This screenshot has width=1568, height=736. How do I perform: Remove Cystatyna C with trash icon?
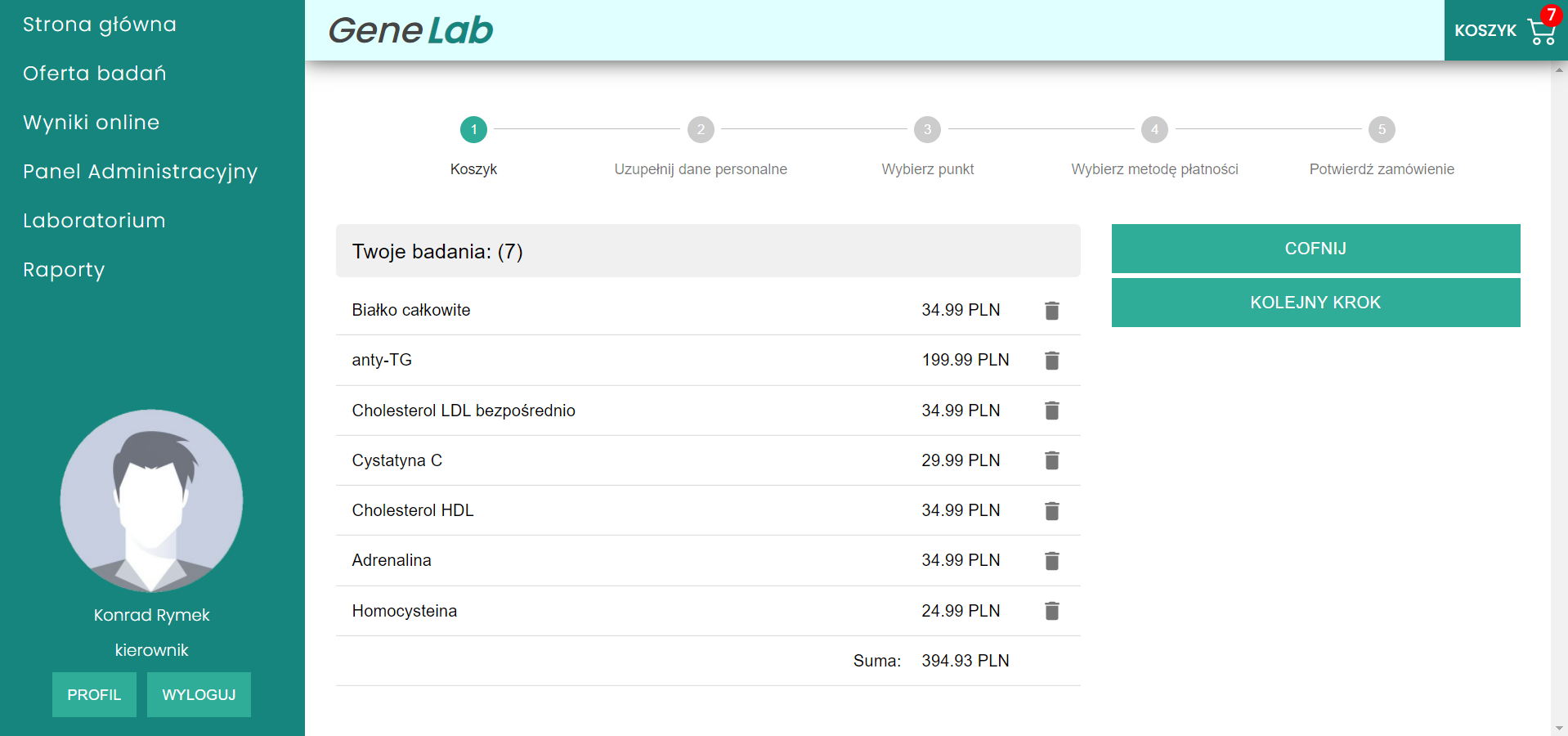point(1051,460)
